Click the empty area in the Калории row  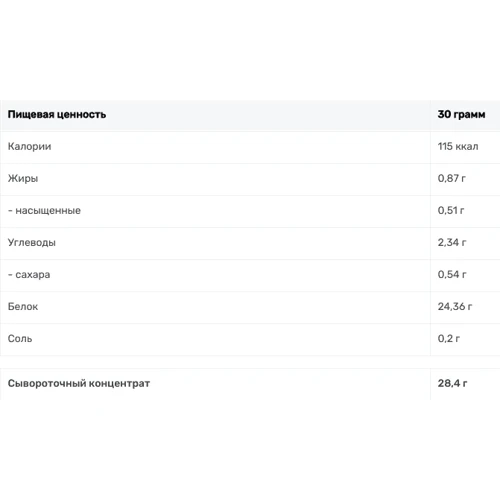tap(240, 147)
